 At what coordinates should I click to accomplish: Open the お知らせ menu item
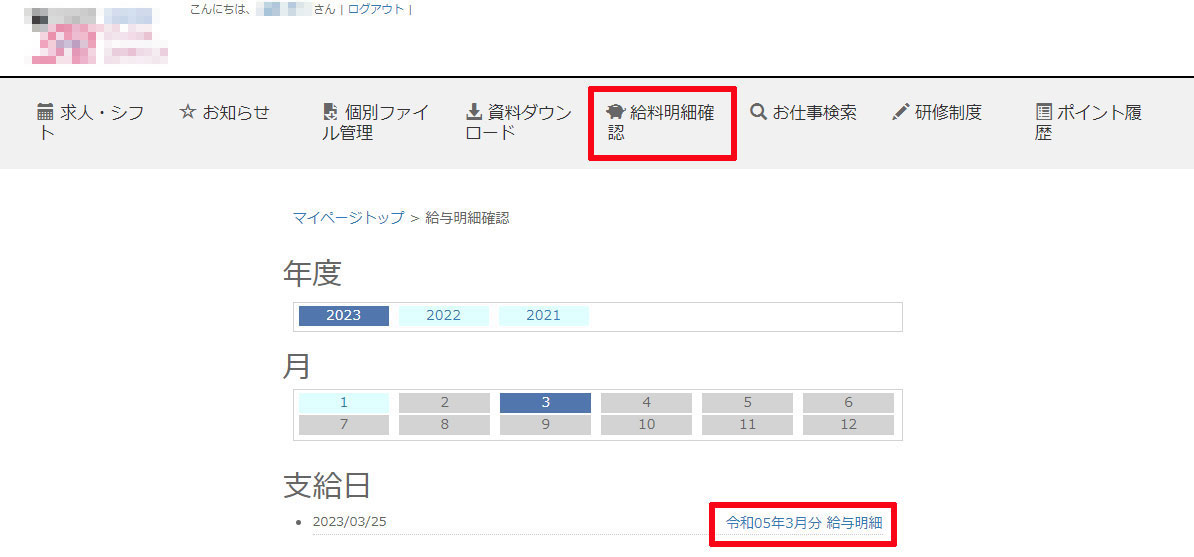[225, 113]
